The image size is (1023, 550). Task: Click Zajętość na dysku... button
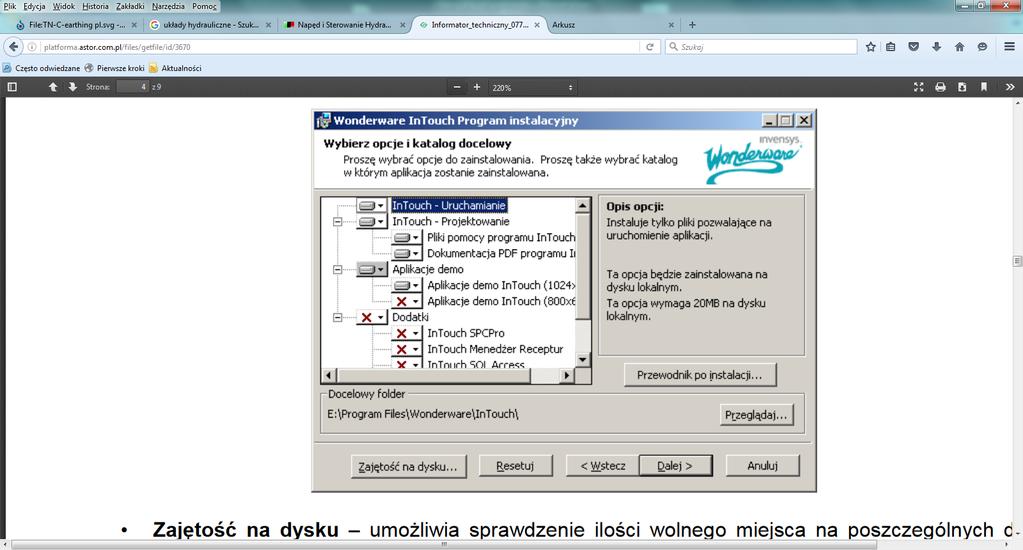pos(408,466)
